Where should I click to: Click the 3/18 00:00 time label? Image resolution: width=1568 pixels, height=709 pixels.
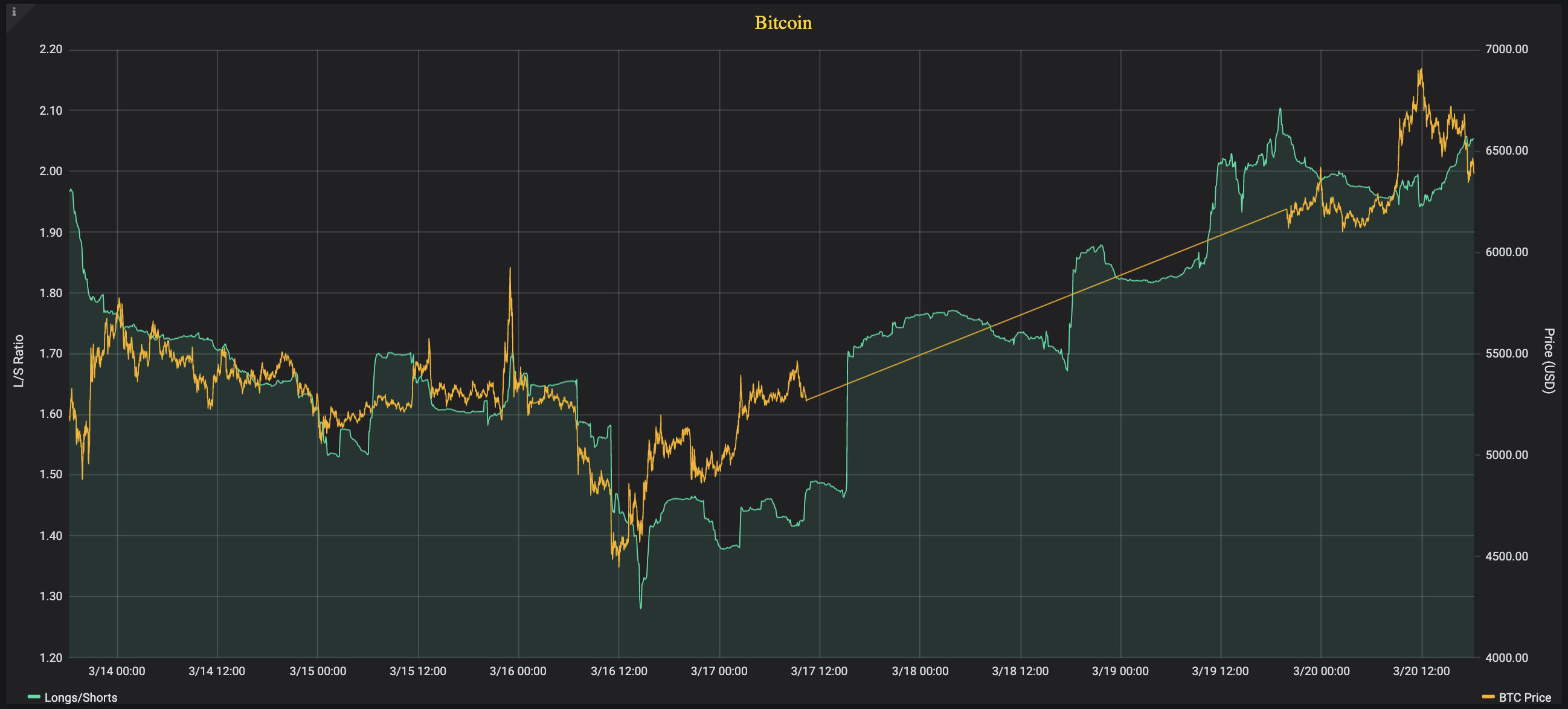pos(920,672)
